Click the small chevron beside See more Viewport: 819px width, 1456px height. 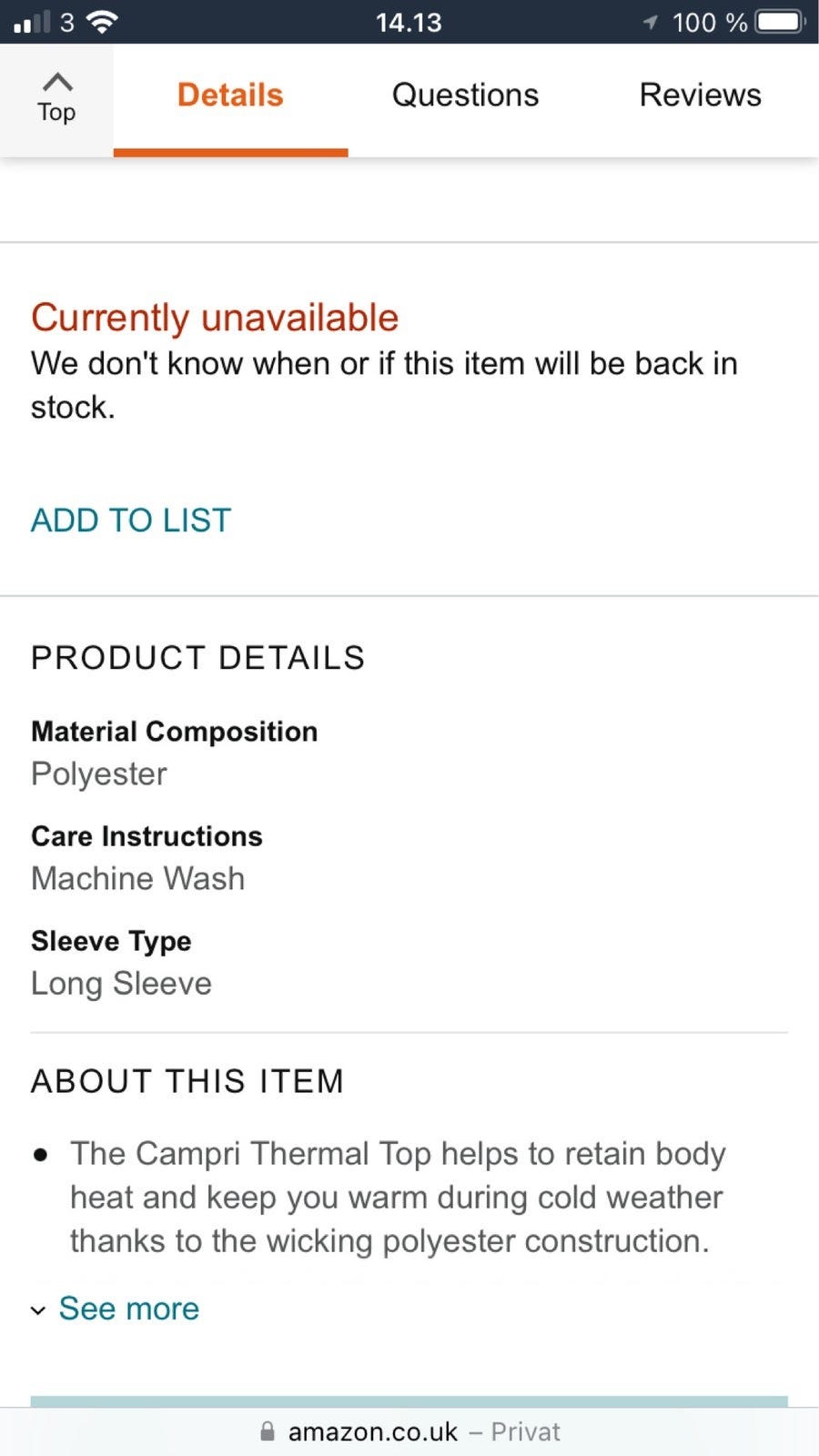click(38, 1310)
